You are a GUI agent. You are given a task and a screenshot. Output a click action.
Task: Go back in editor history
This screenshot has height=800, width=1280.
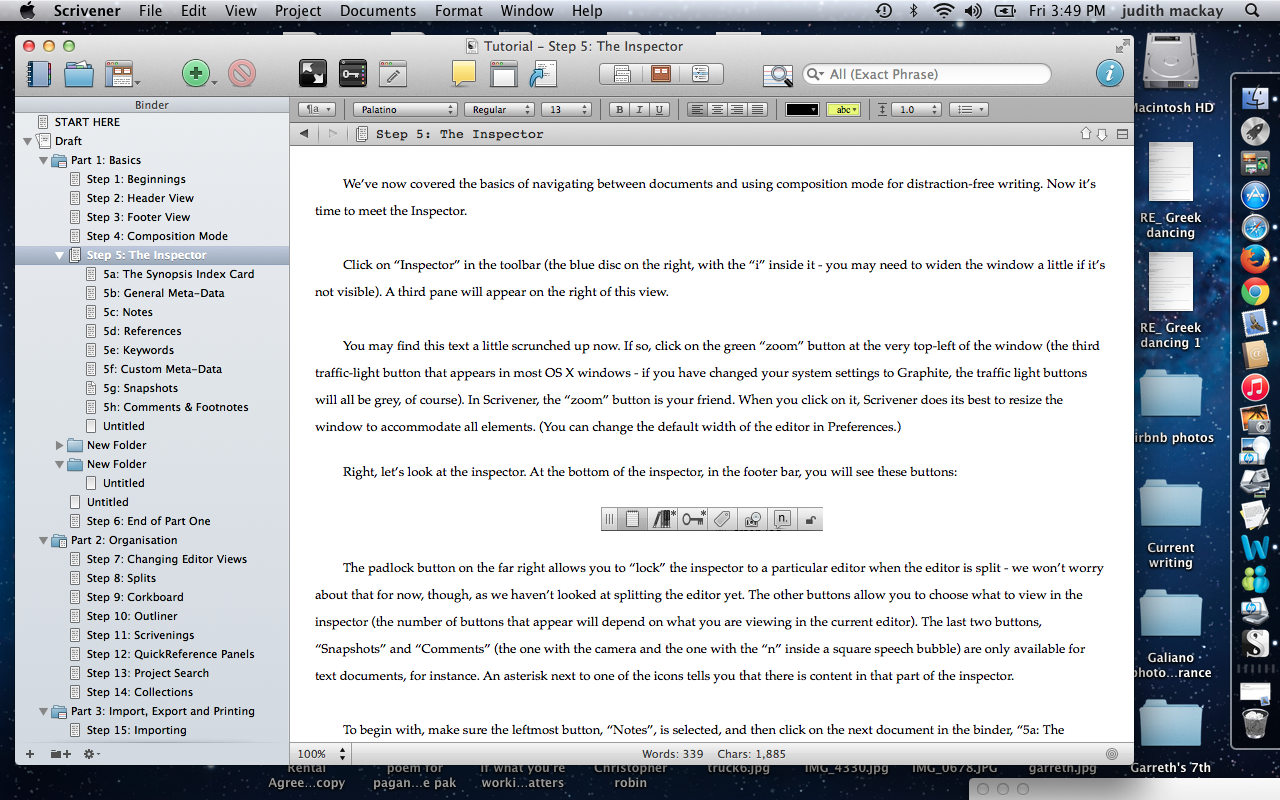click(304, 133)
